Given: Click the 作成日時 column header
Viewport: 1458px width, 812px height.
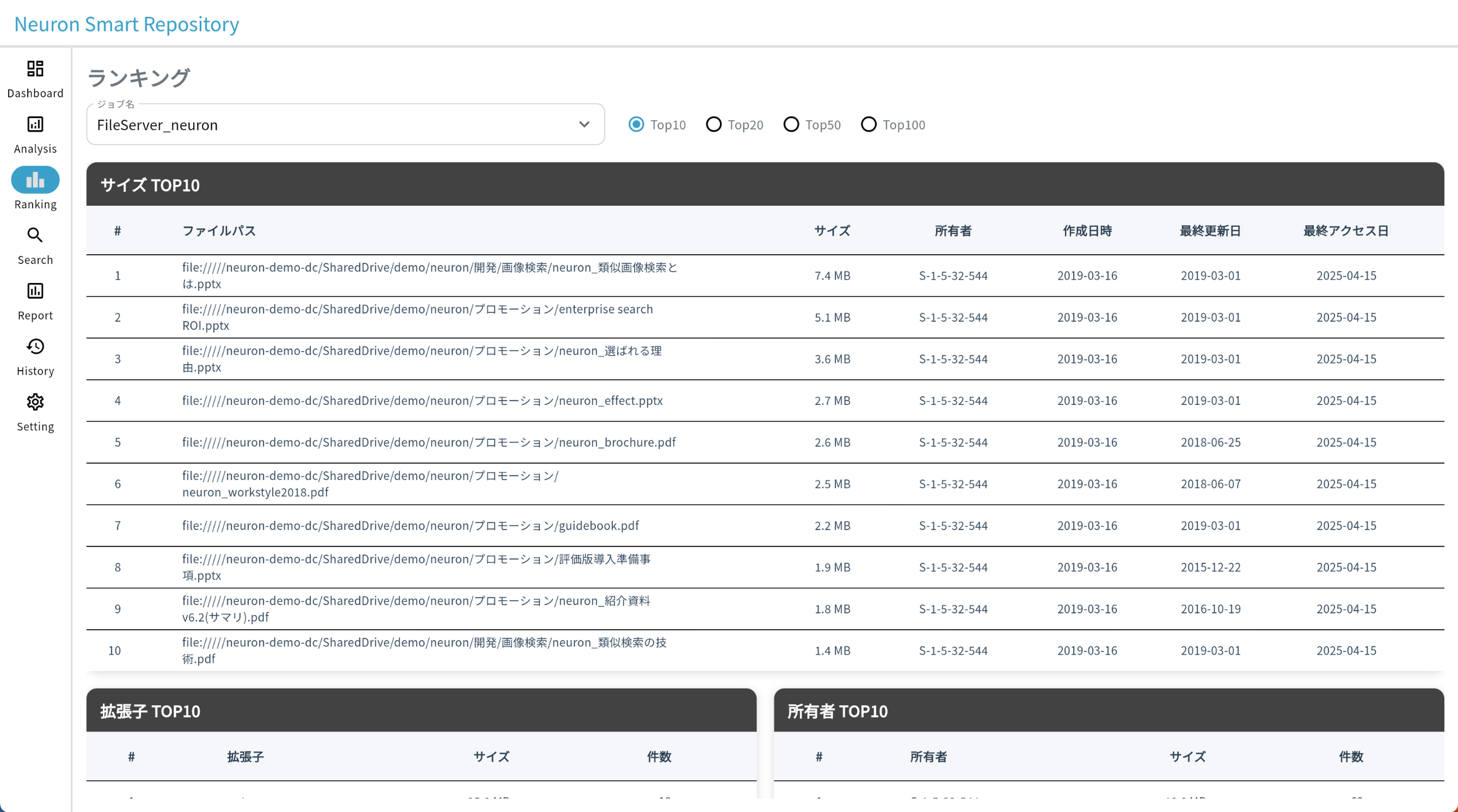Looking at the screenshot, I should coord(1087,231).
